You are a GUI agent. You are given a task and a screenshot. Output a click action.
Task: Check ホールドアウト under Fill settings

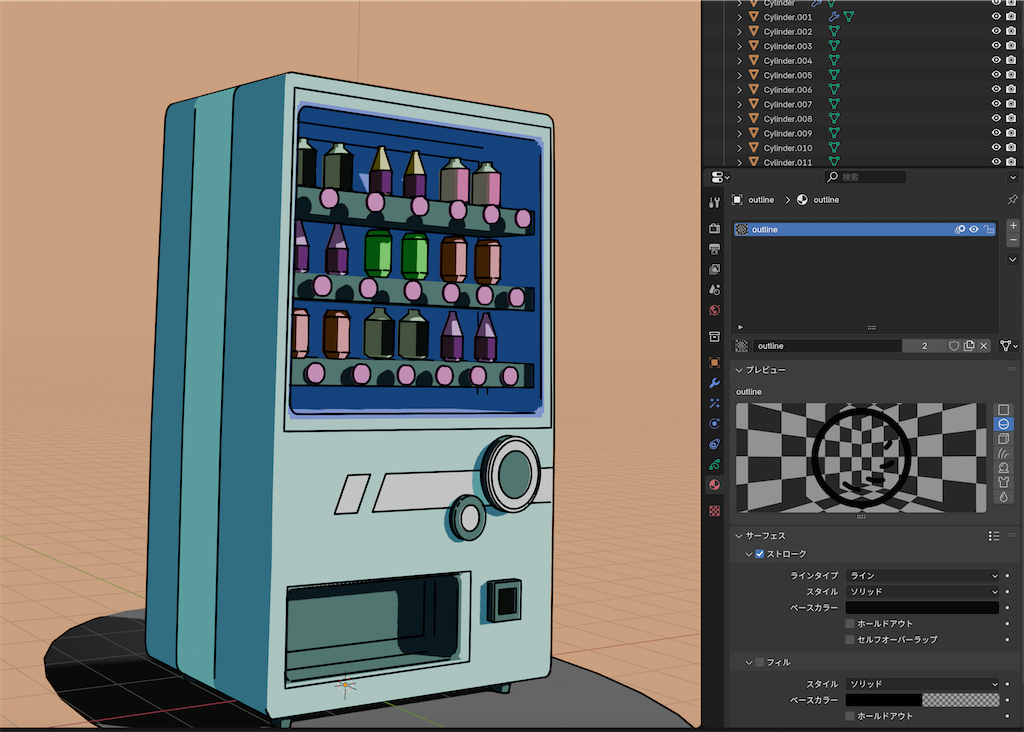click(x=850, y=716)
